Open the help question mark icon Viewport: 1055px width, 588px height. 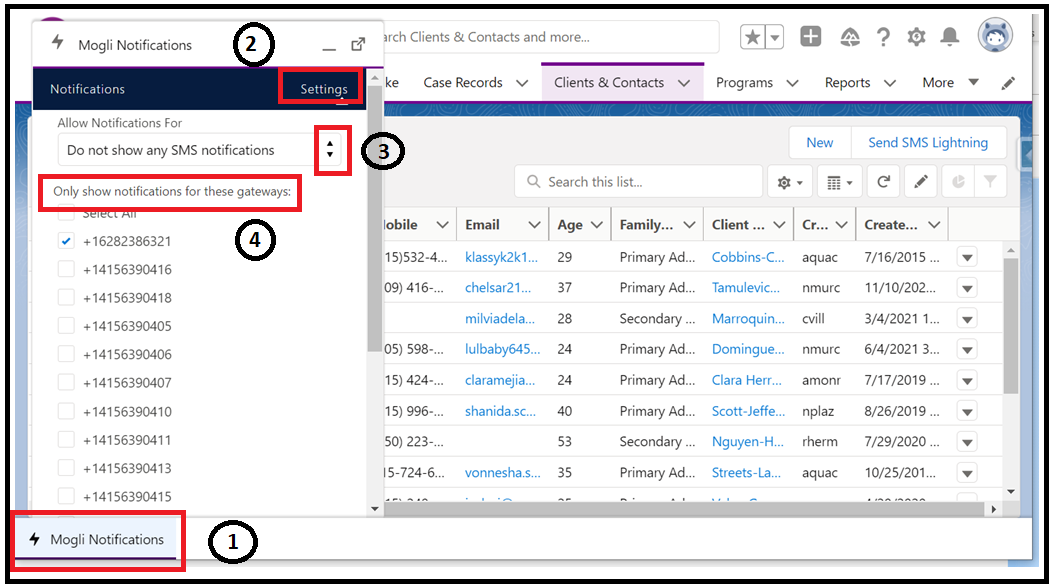tap(883, 37)
